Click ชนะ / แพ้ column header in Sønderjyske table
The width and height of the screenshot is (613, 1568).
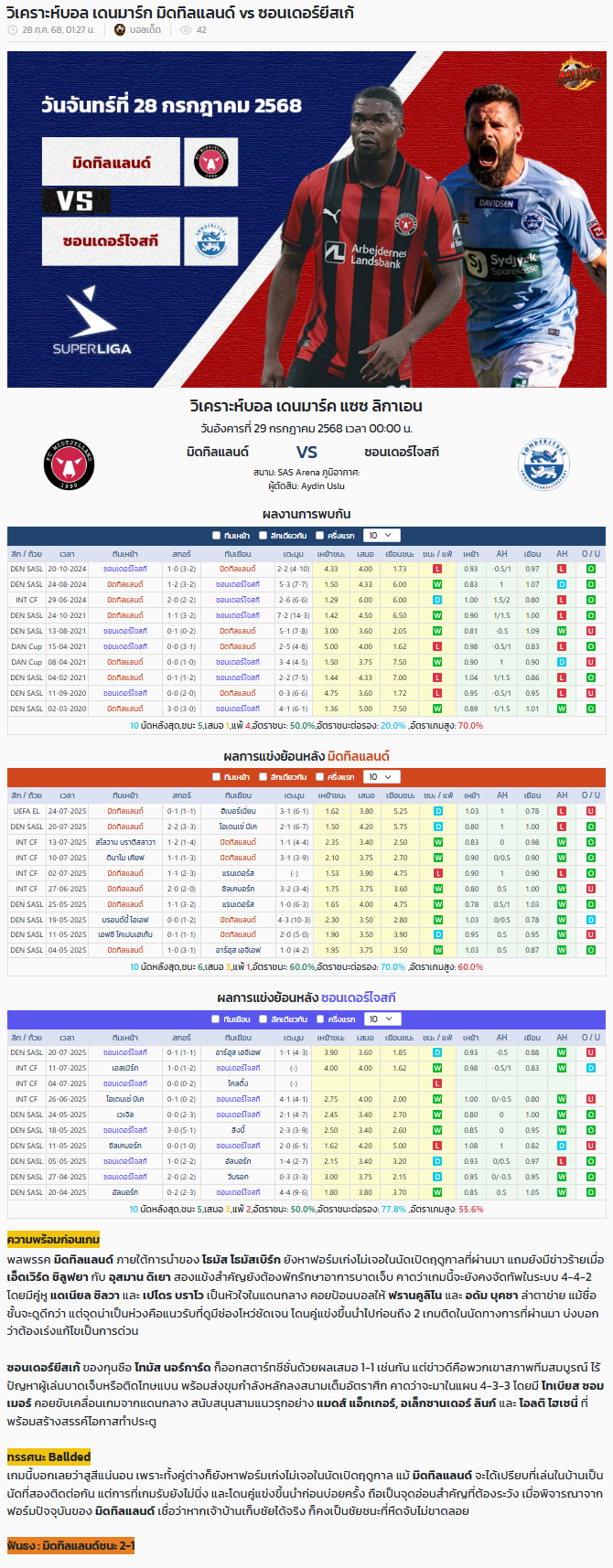[x=437, y=1037]
